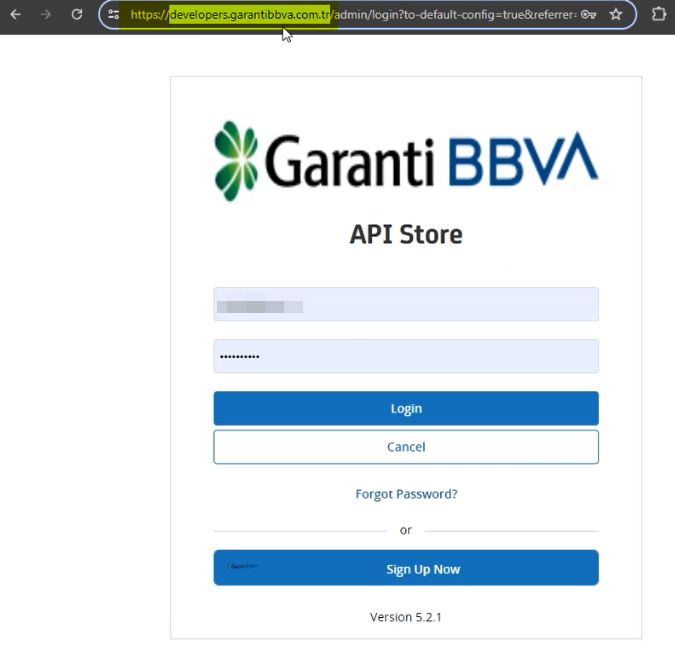Click the Version 5.2.1 text
The image size is (675, 655).
click(x=406, y=617)
